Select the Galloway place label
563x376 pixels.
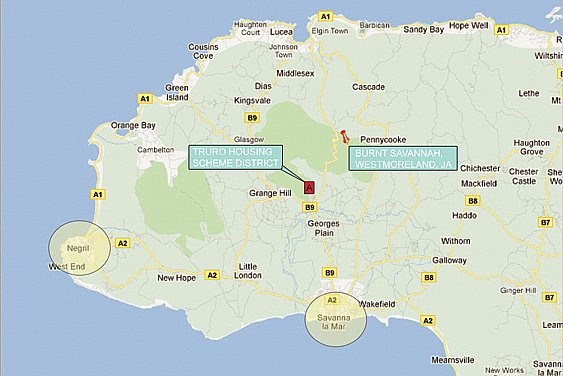pyautogui.click(x=450, y=260)
